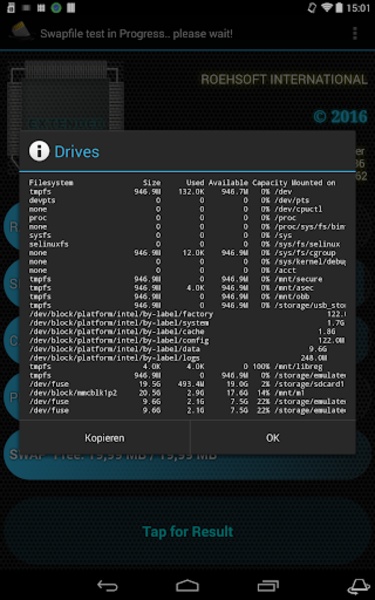Go back with the navigation back button

(107, 585)
